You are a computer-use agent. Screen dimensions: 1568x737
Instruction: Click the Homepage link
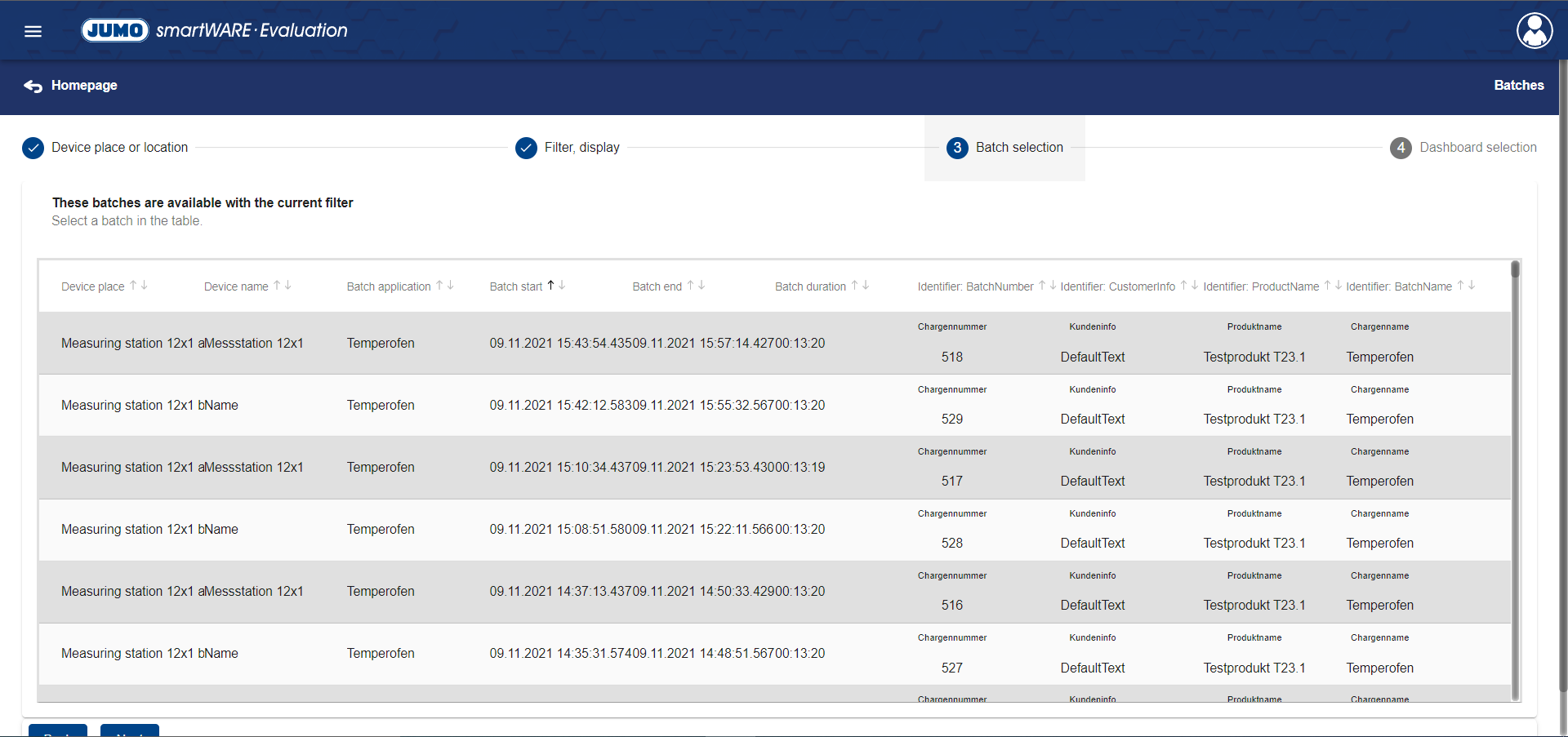(84, 86)
